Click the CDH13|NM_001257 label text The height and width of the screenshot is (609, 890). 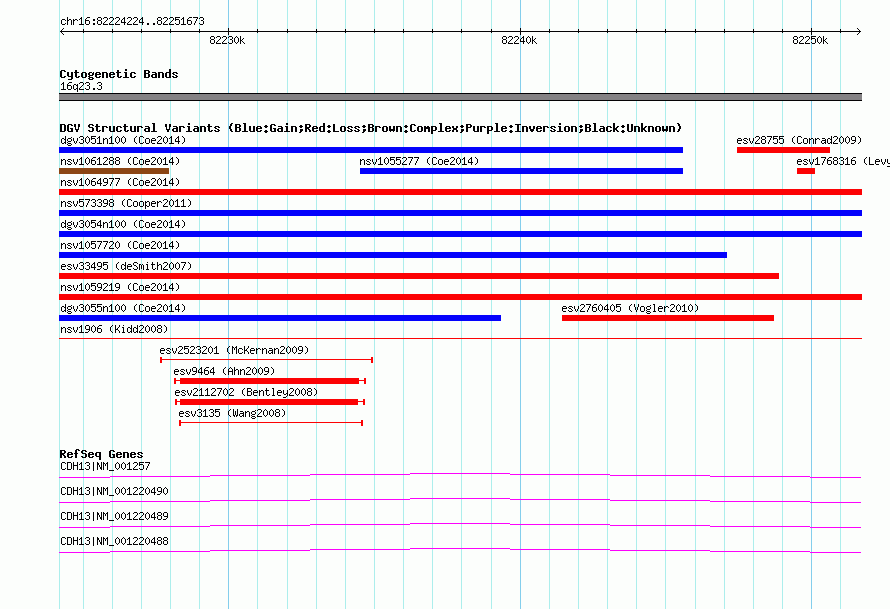click(x=105, y=467)
